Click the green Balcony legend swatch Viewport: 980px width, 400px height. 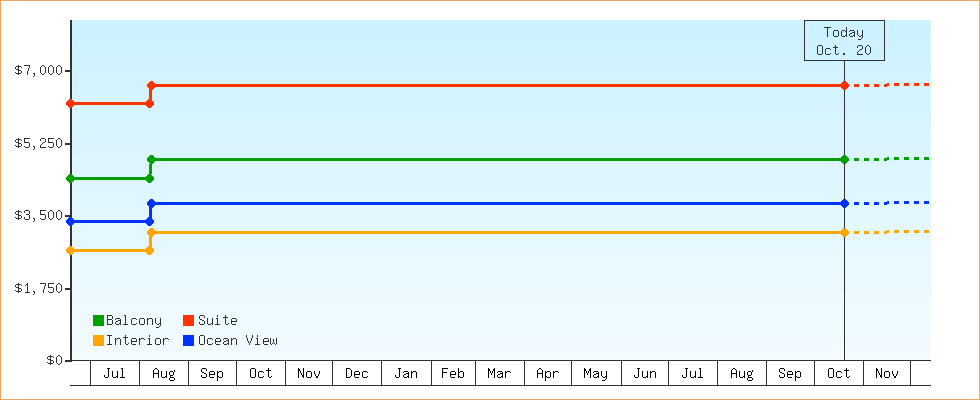coord(98,321)
